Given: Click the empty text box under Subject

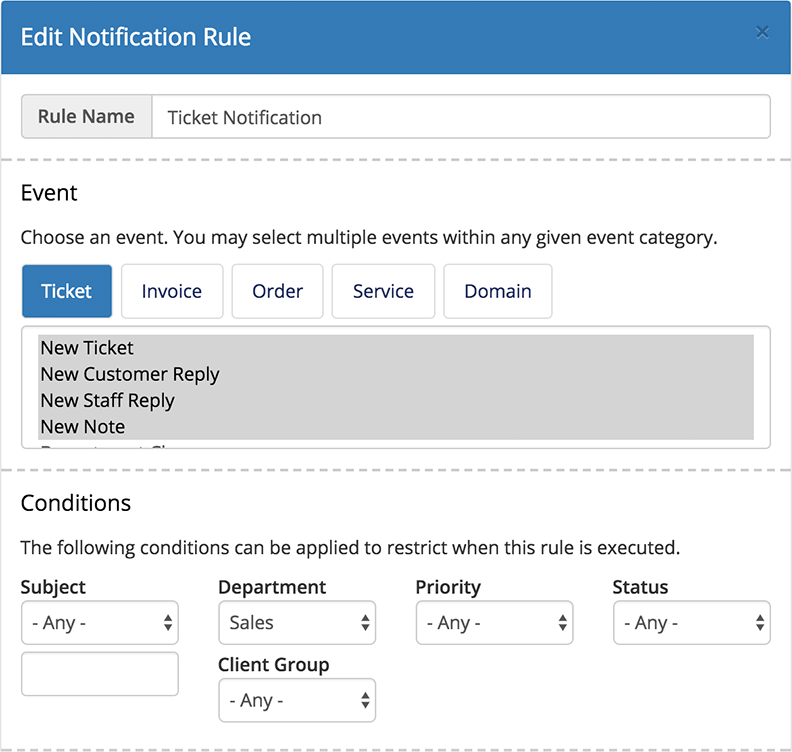Looking at the screenshot, I should coord(99,674).
